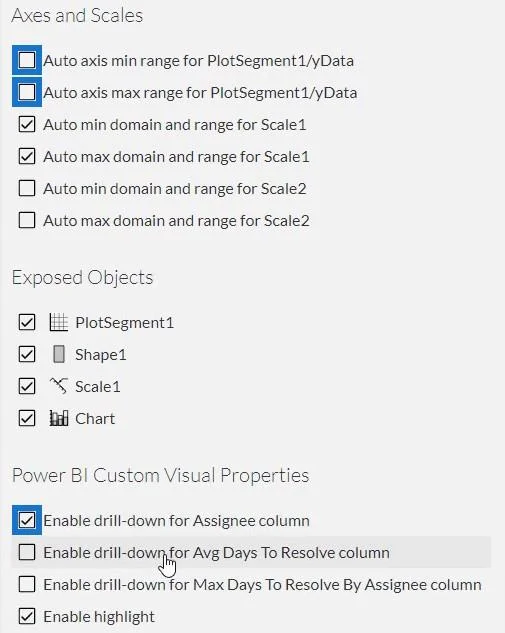Check auto min domain and range for Scale2

coord(27,188)
